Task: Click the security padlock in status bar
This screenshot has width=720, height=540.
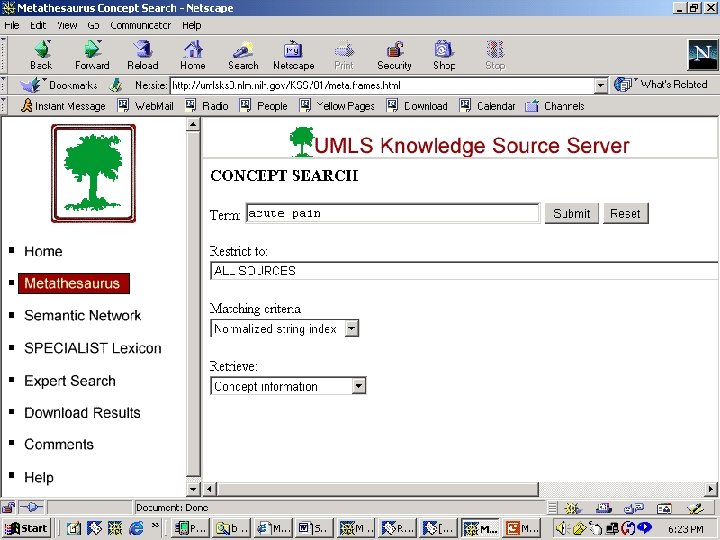Action: pyautogui.click(x=8, y=507)
